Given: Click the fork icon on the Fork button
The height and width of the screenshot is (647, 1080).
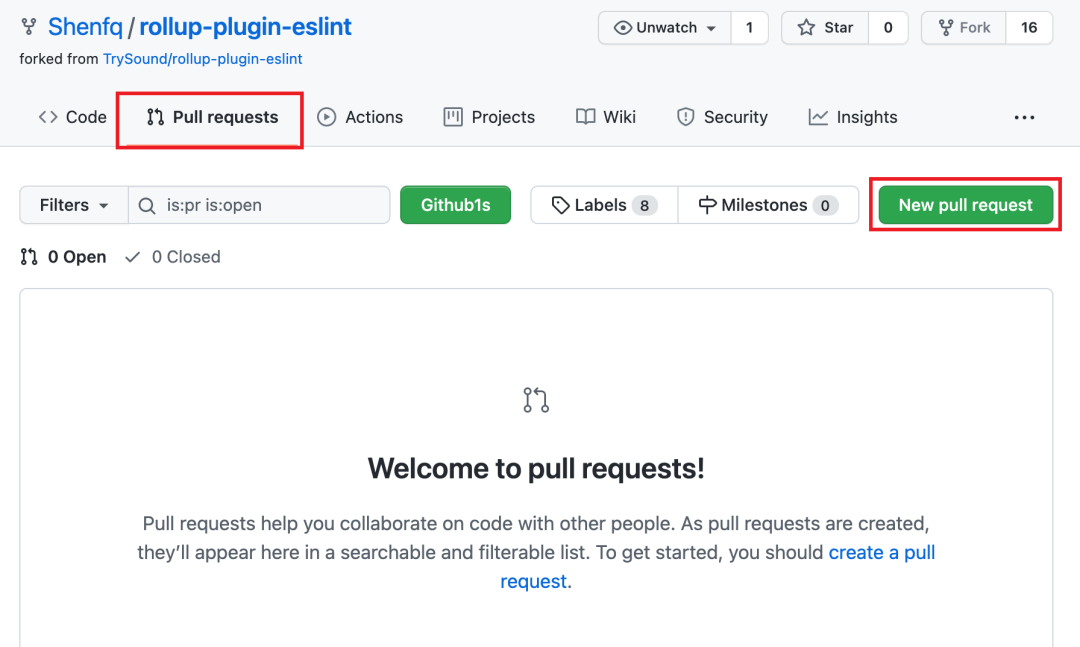Looking at the screenshot, I should pyautogui.click(x=946, y=28).
